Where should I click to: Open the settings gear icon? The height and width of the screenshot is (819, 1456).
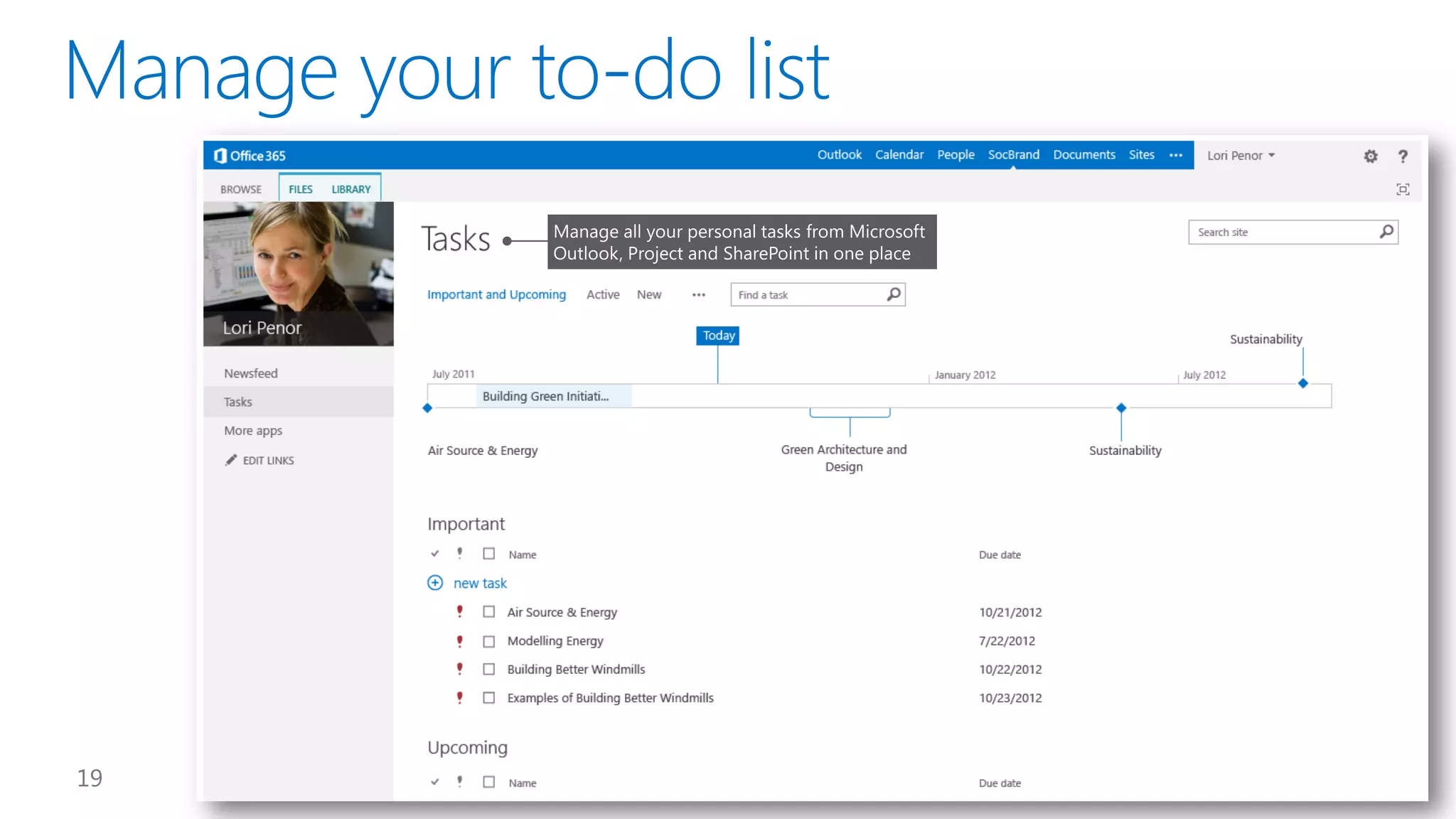tap(1371, 156)
